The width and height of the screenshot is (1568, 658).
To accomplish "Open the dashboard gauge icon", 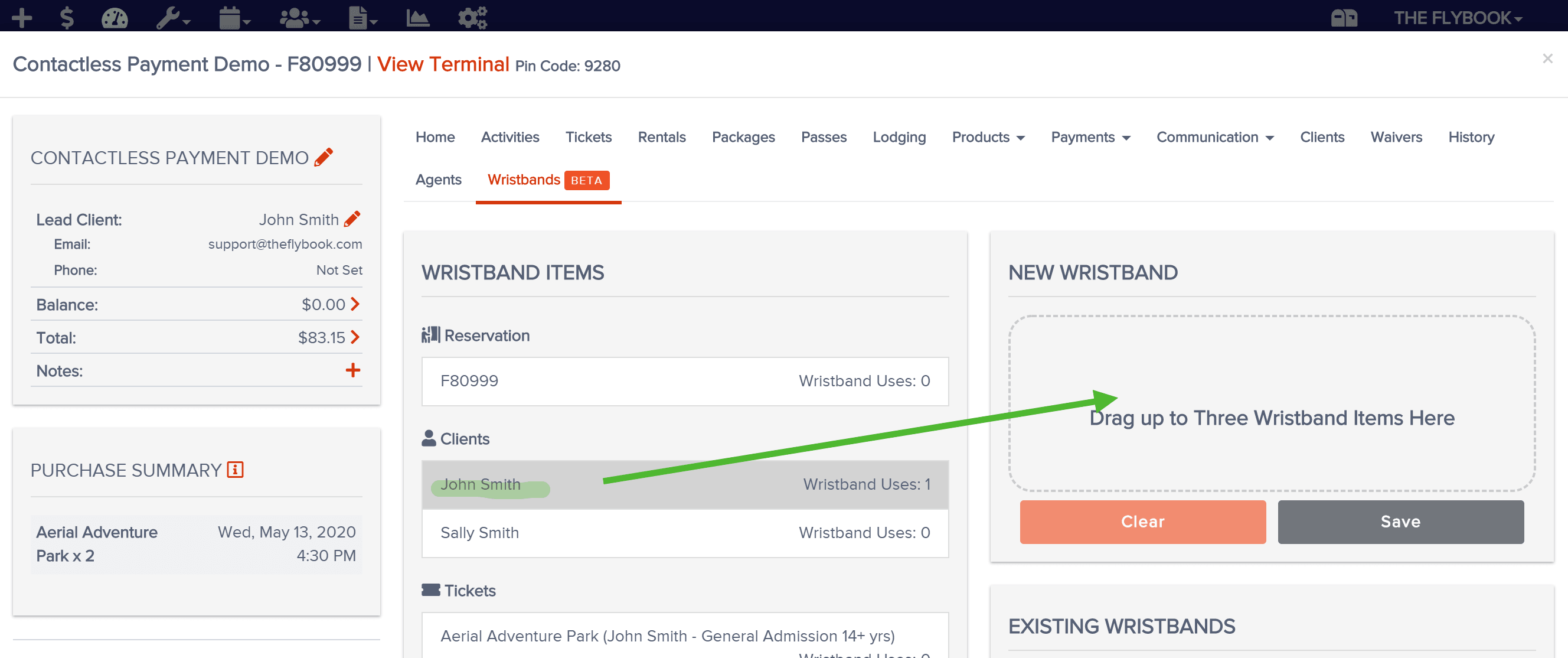I will [115, 18].
